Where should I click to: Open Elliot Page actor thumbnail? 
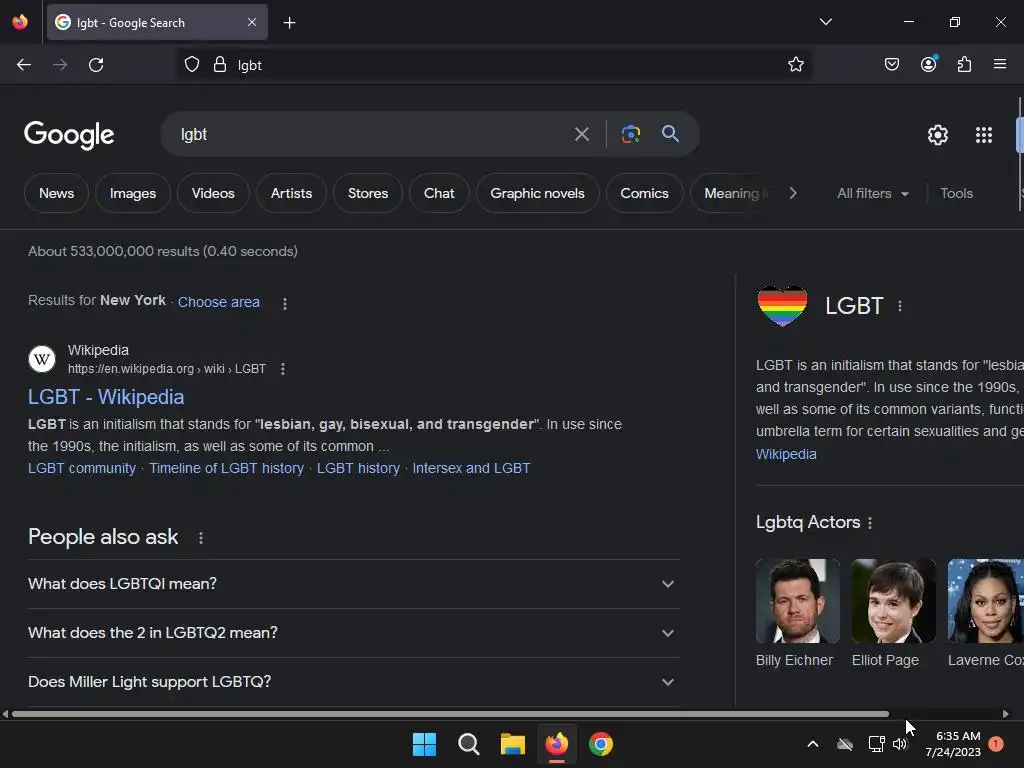(893, 601)
